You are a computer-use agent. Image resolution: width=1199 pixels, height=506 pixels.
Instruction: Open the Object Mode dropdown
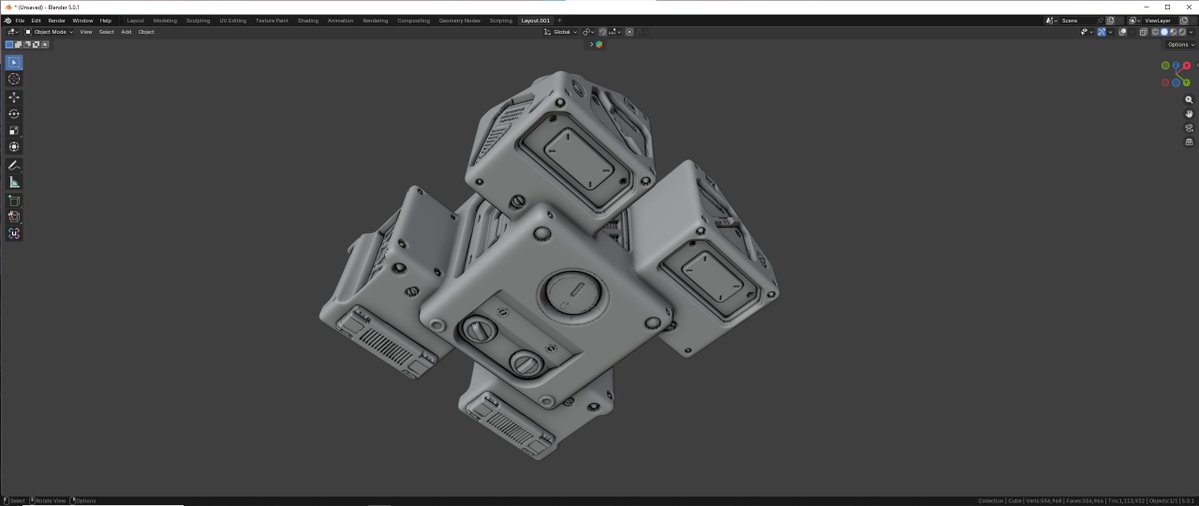tap(49, 32)
